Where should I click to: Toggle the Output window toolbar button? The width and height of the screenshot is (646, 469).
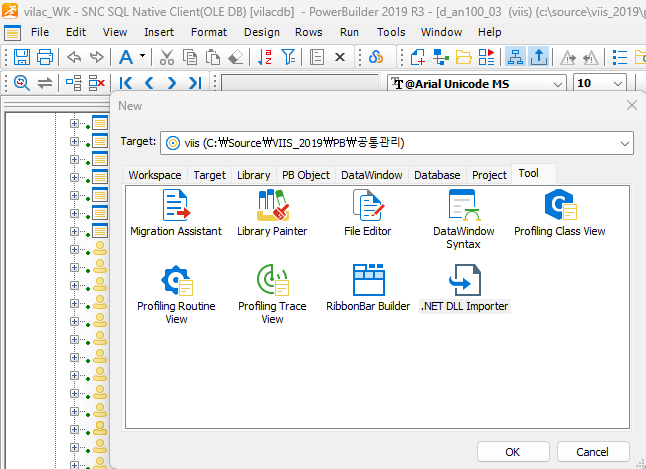point(538,57)
